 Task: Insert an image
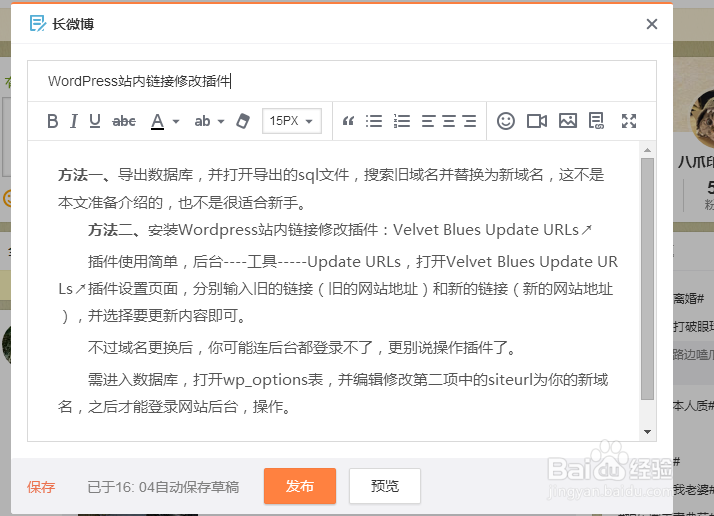(568, 121)
